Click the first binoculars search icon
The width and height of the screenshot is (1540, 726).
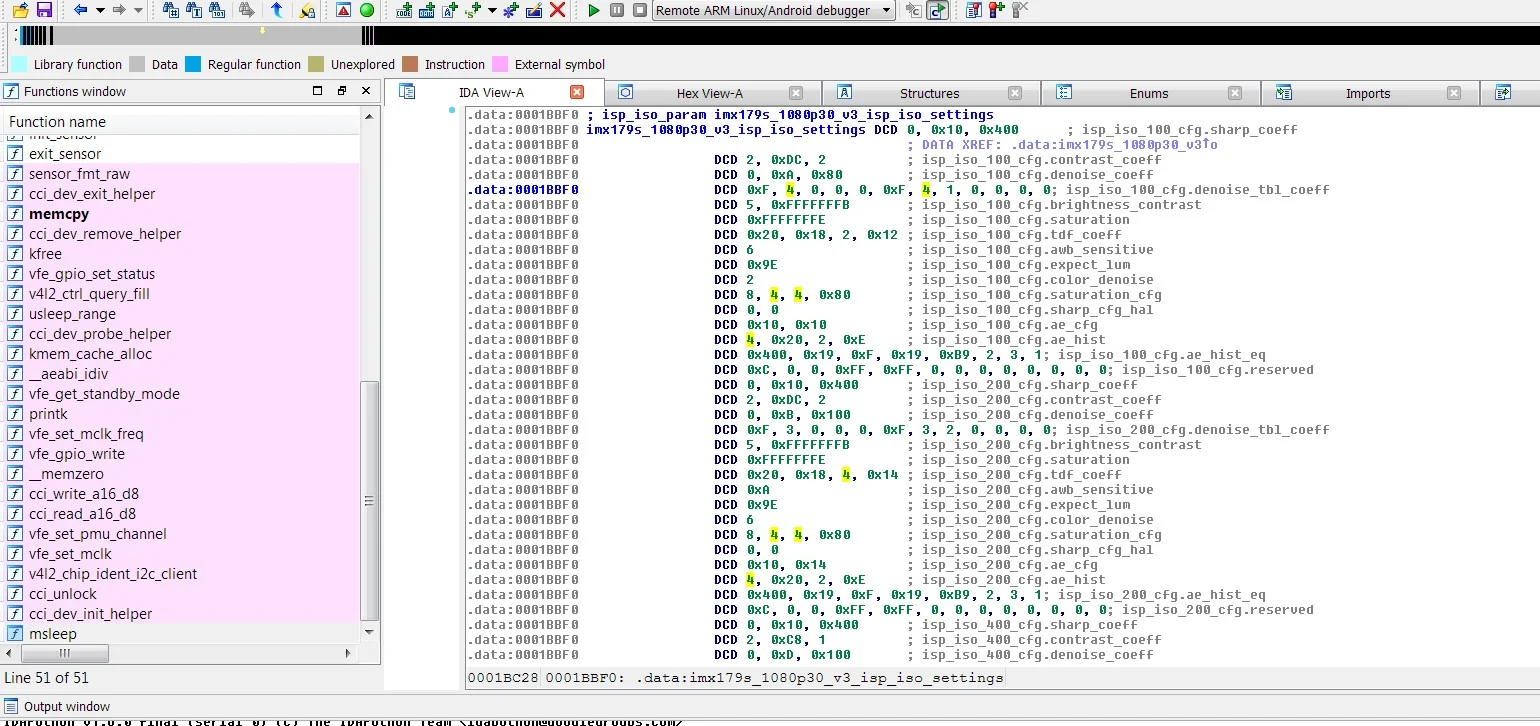(x=170, y=10)
